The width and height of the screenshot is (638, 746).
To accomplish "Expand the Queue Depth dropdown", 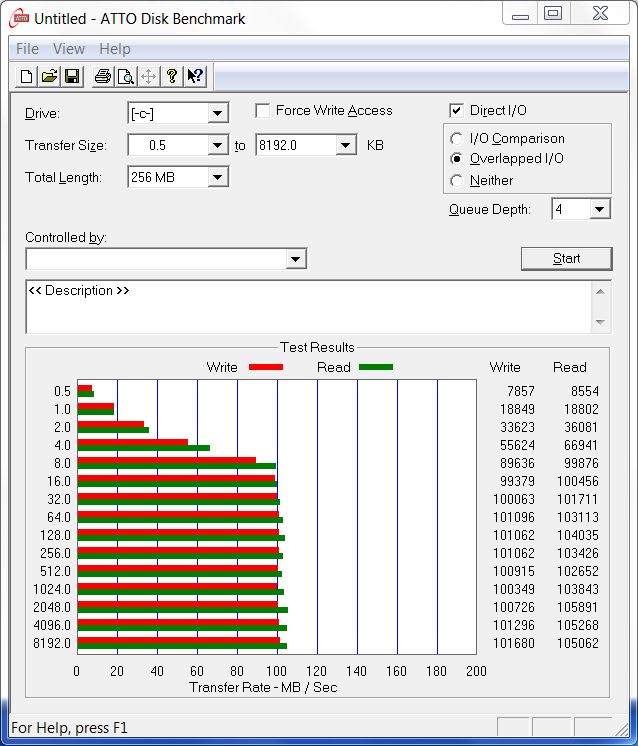I will click(x=599, y=209).
